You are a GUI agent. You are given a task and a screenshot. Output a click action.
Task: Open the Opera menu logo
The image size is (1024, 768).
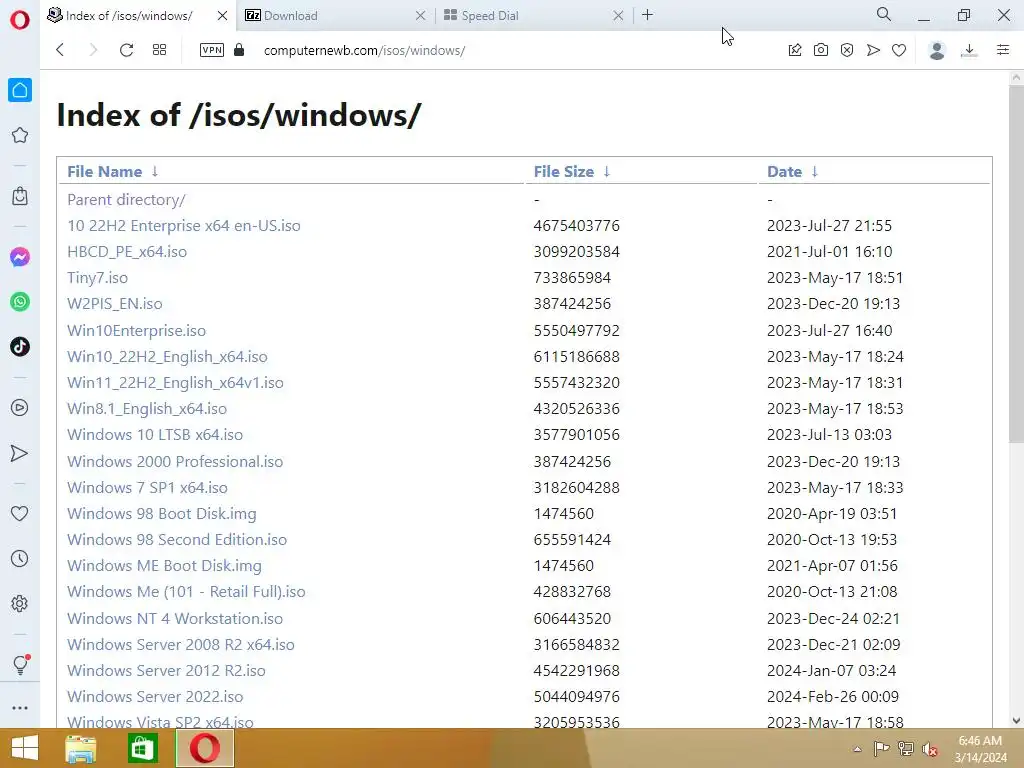[x=20, y=20]
